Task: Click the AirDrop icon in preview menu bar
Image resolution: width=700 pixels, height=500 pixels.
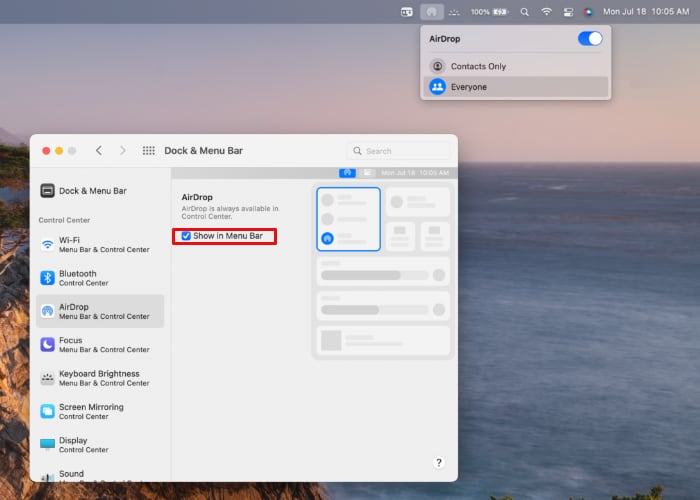Action: pos(347,173)
